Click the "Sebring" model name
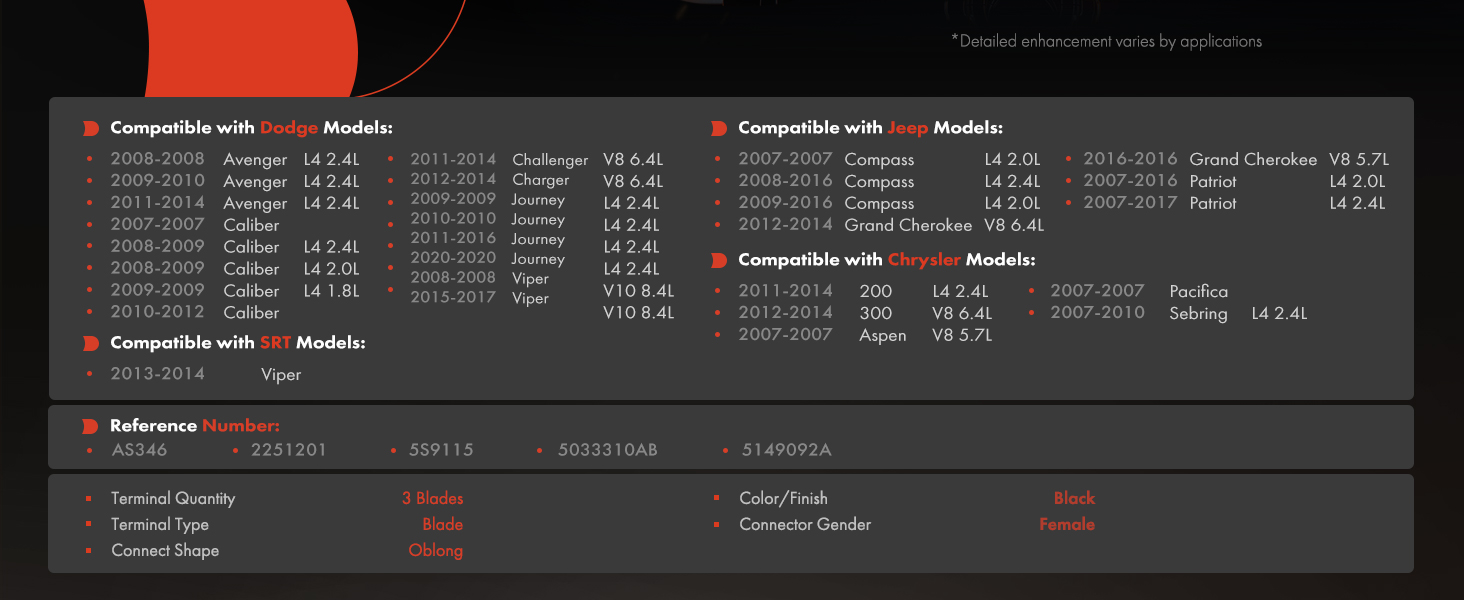Image resolution: width=1464 pixels, height=600 pixels. click(1198, 313)
